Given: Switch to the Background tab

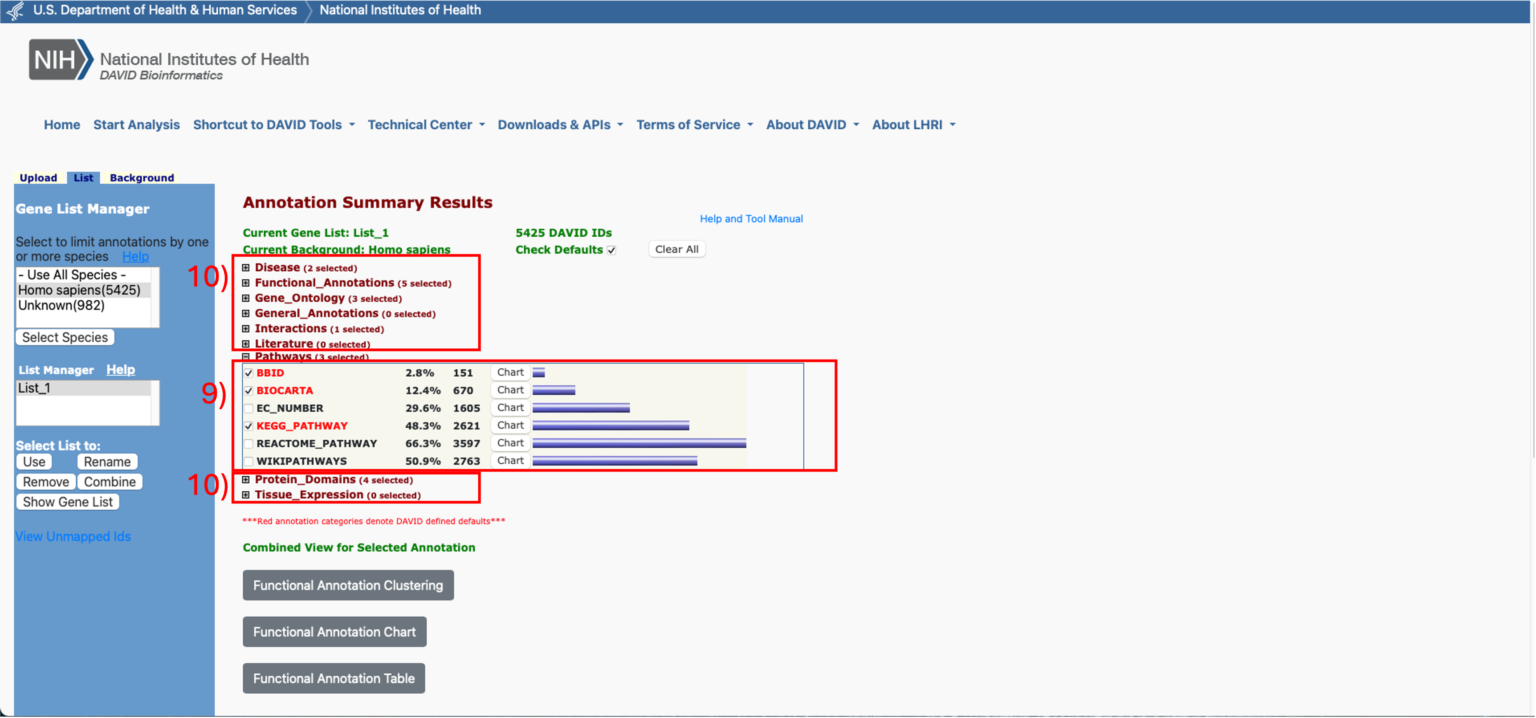Looking at the screenshot, I should pos(142,178).
